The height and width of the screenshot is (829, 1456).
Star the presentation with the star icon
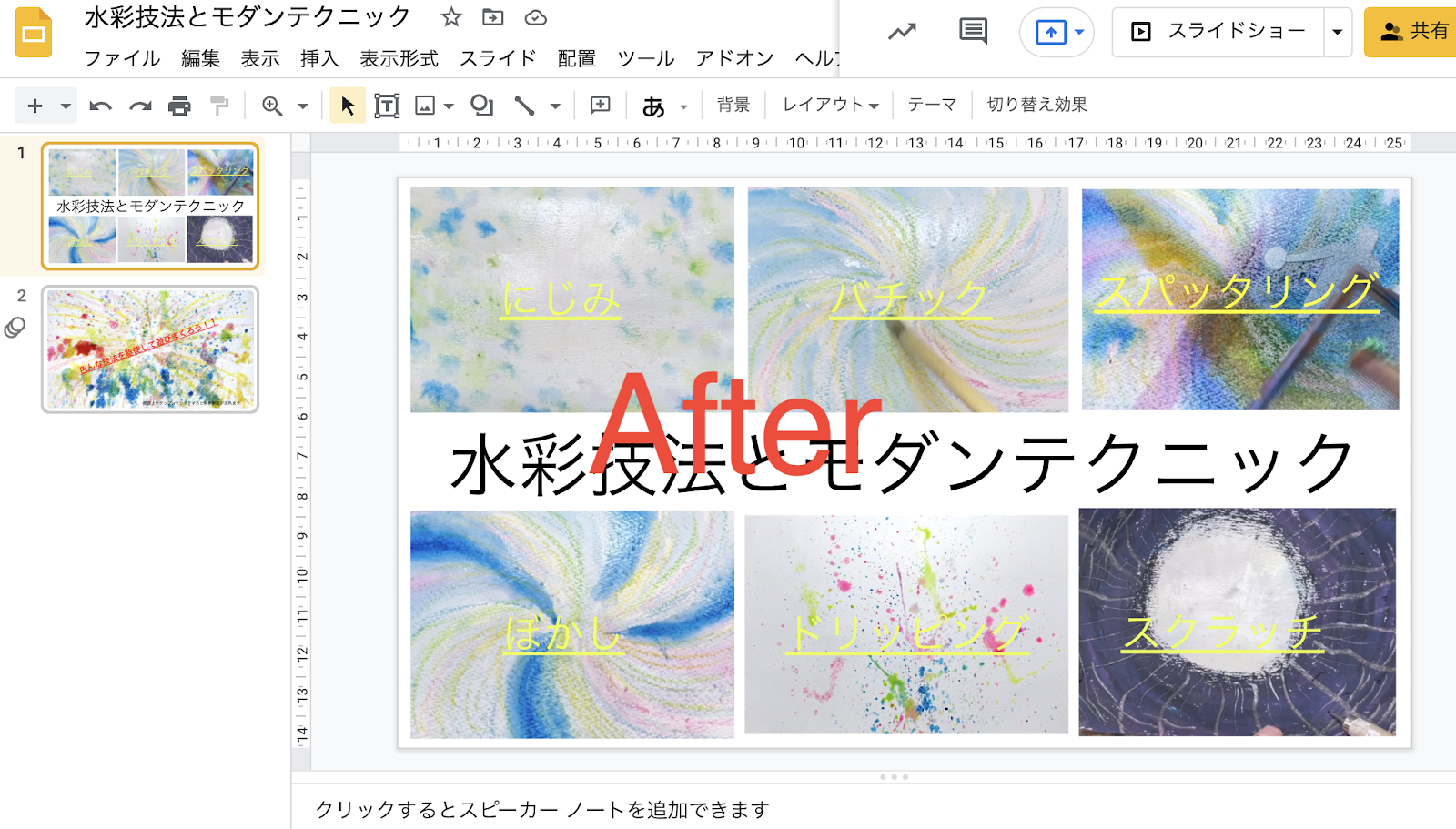(x=451, y=16)
